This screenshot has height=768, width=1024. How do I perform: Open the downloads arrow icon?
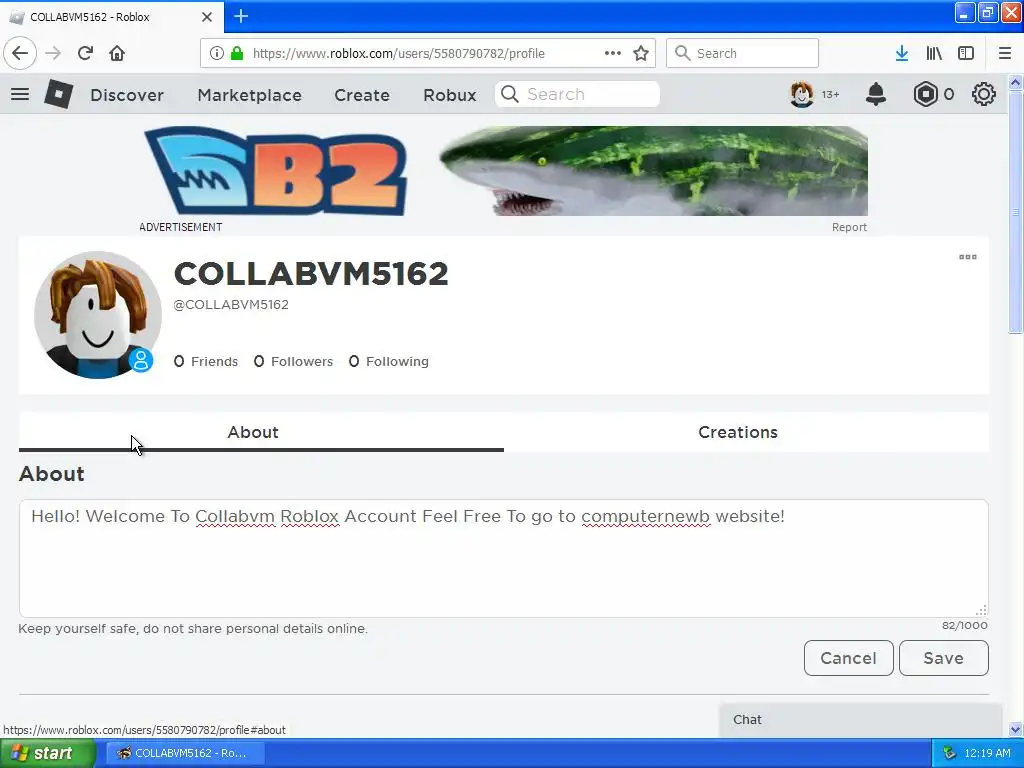pos(902,53)
